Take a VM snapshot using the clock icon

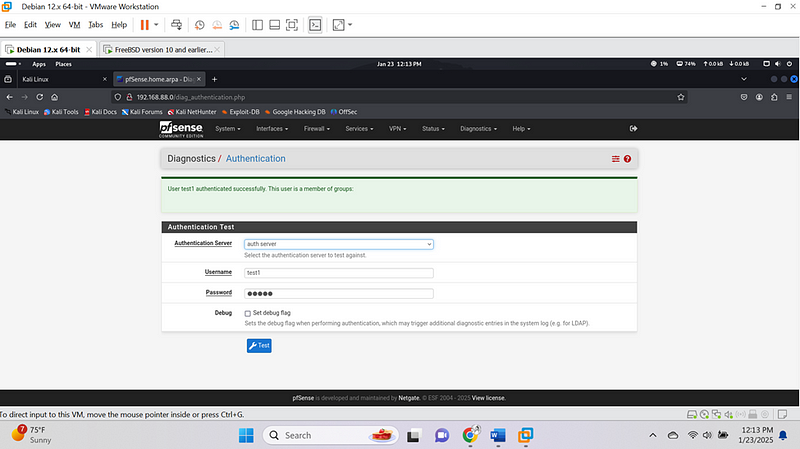[x=199, y=25]
